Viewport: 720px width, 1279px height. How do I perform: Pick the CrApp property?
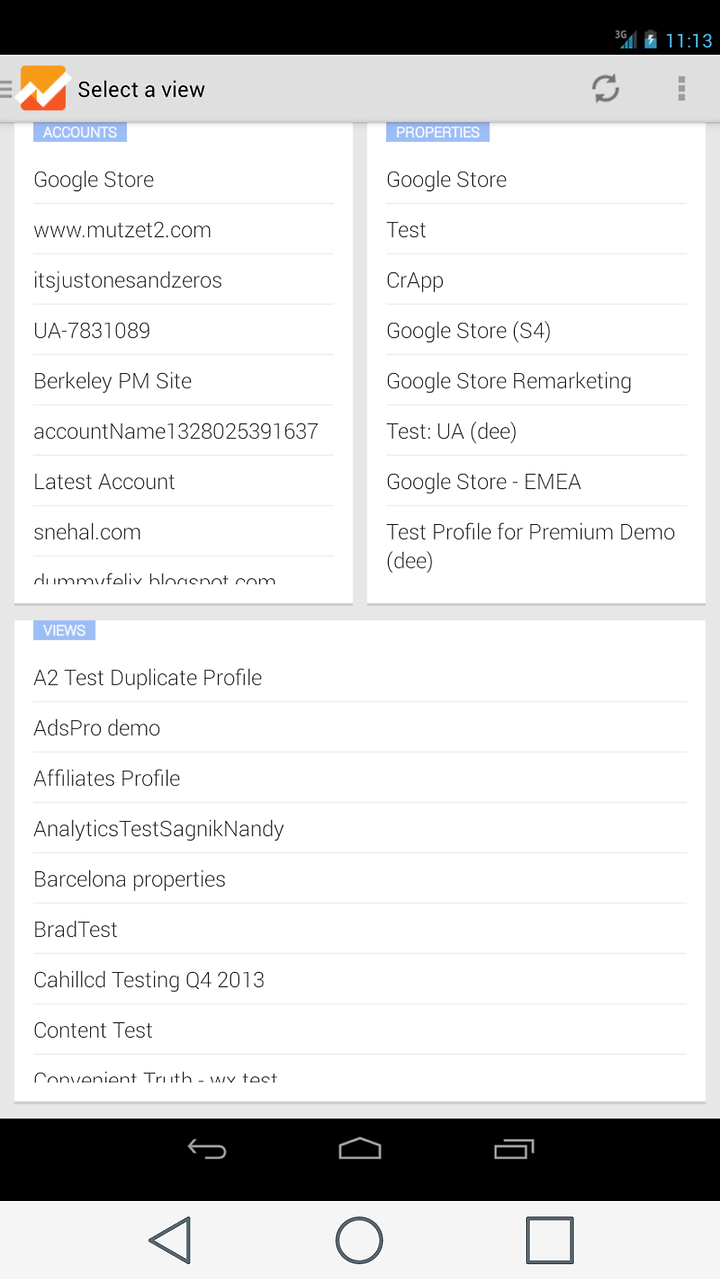click(536, 280)
